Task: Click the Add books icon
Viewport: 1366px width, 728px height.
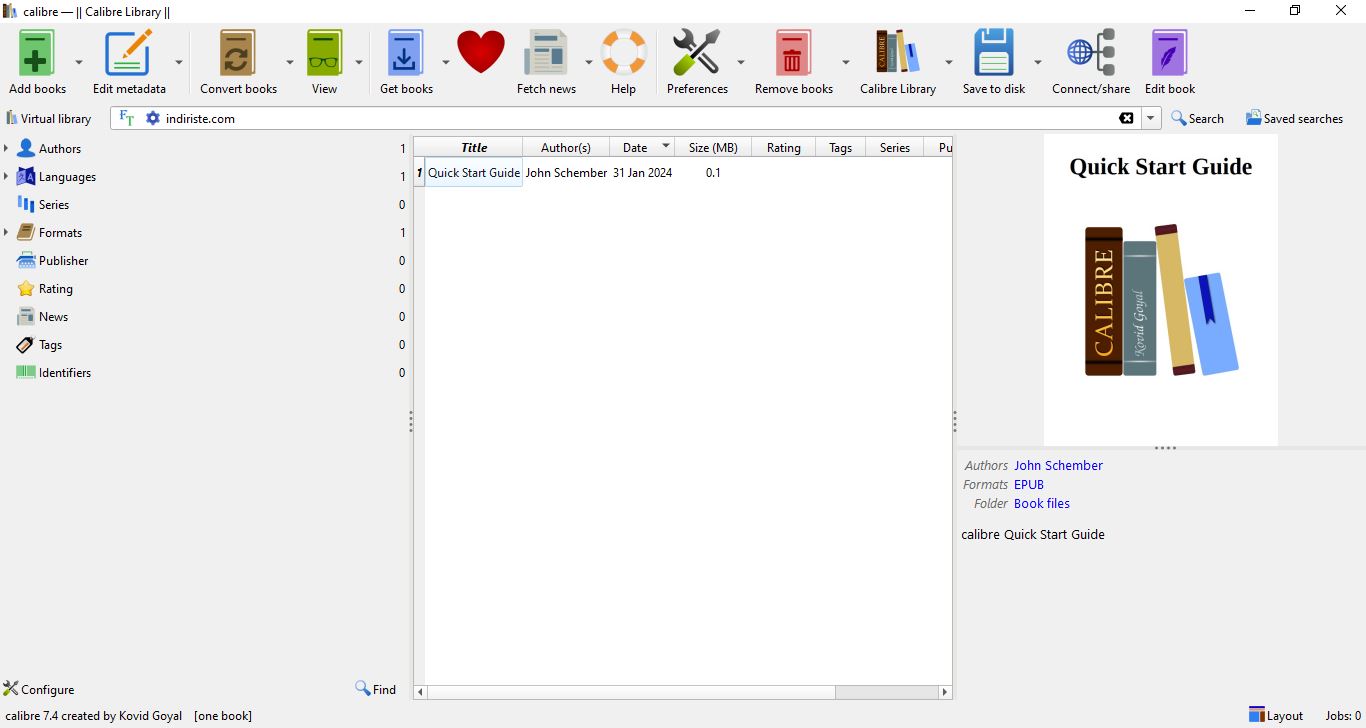Action: pyautogui.click(x=36, y=53)
